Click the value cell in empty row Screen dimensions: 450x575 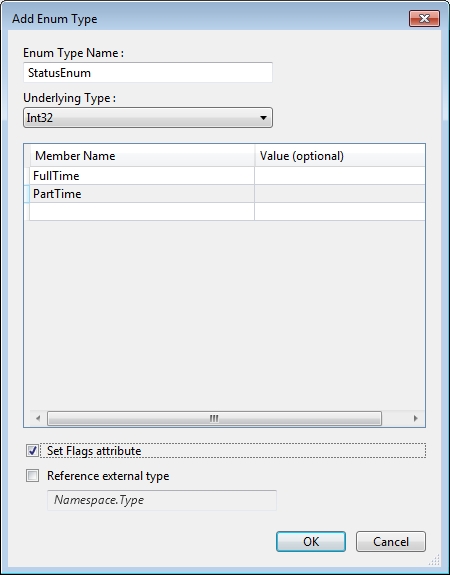[340, 212]
